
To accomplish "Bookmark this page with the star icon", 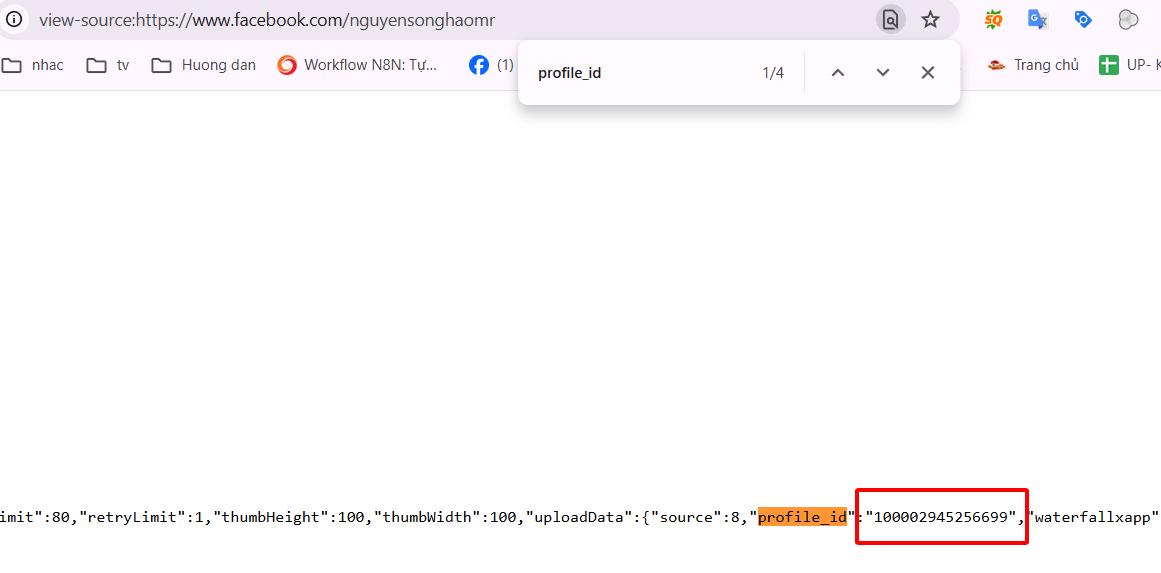I will [931, 19].
